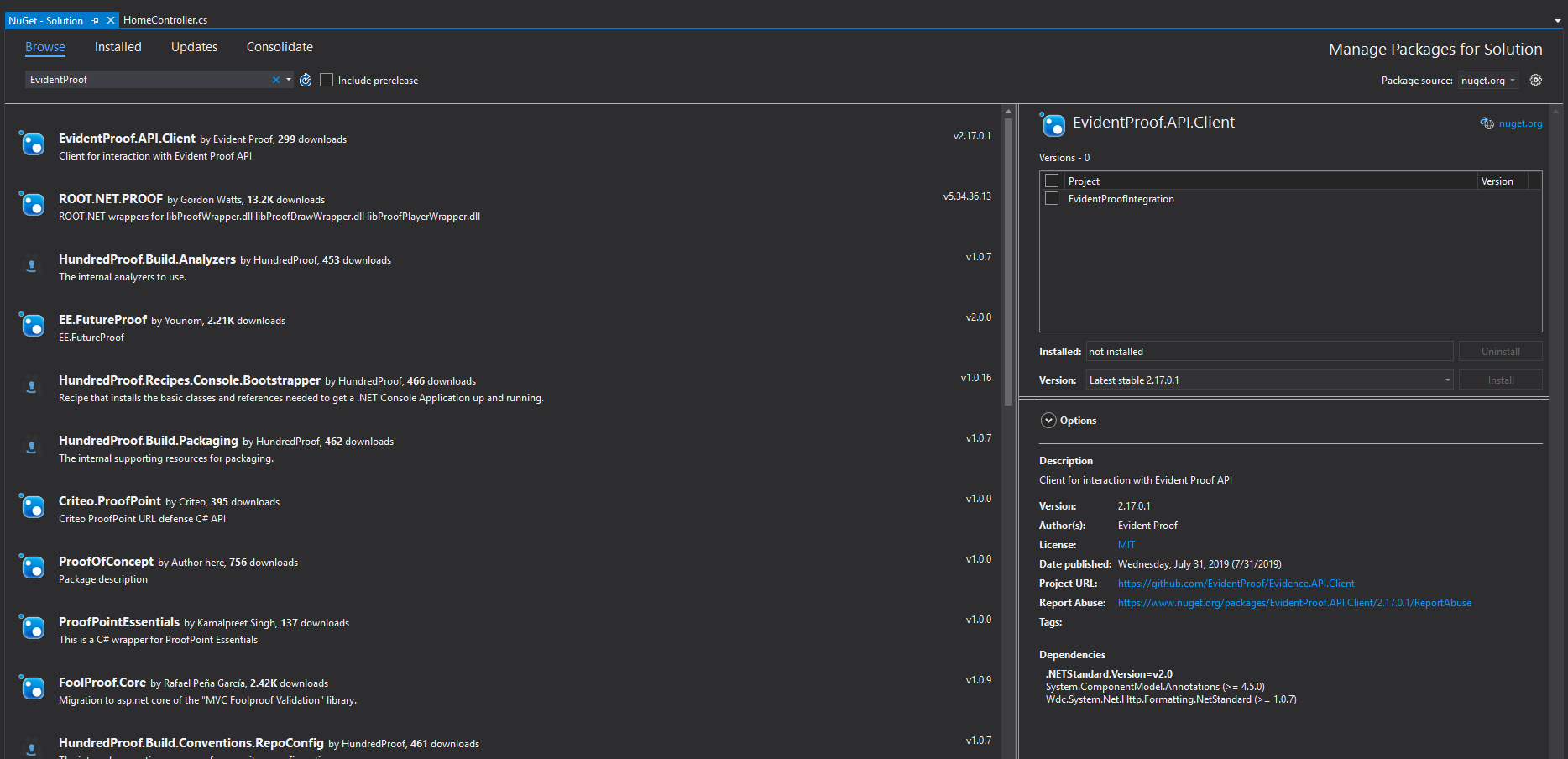This screenshot has width=1568, height=759.
Task: Click the package list vertical scrollbar
Action: click(x=1008, y=260)
